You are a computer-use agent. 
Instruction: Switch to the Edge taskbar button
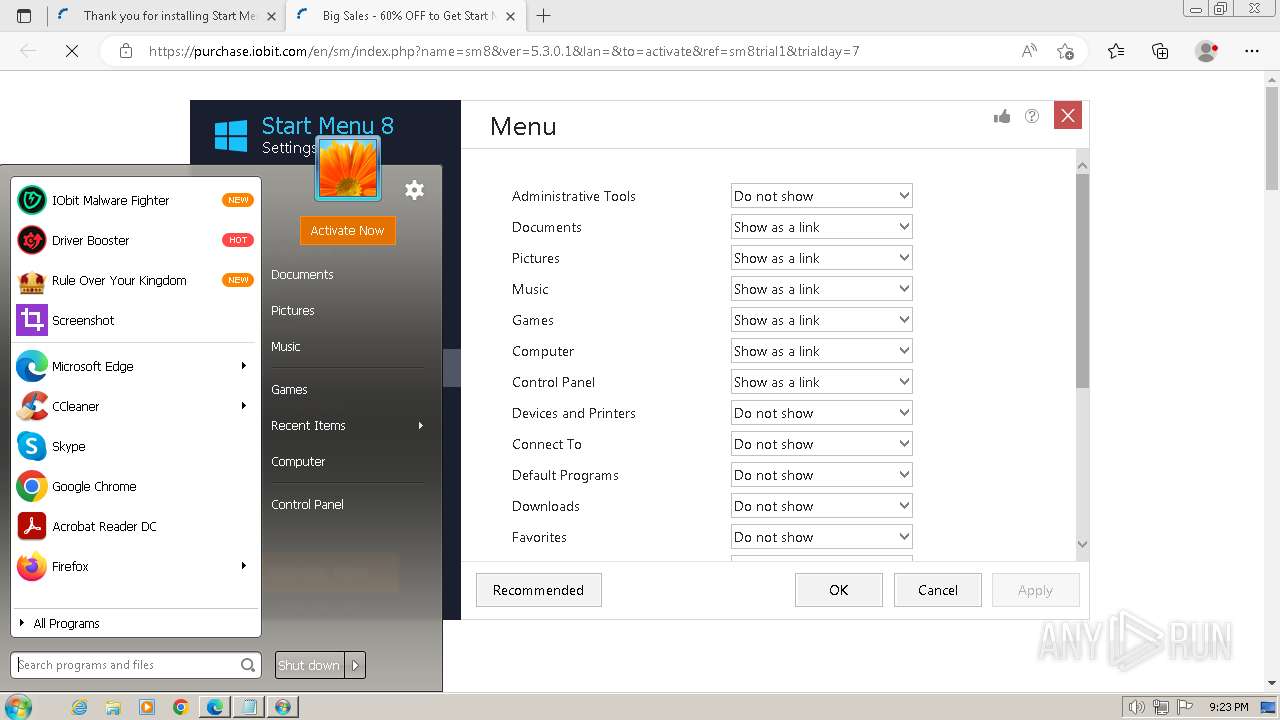[x=215, y=707]
